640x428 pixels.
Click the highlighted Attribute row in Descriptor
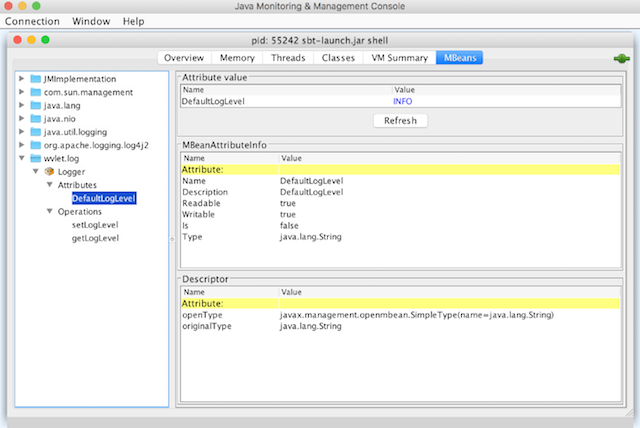[400, 303]
